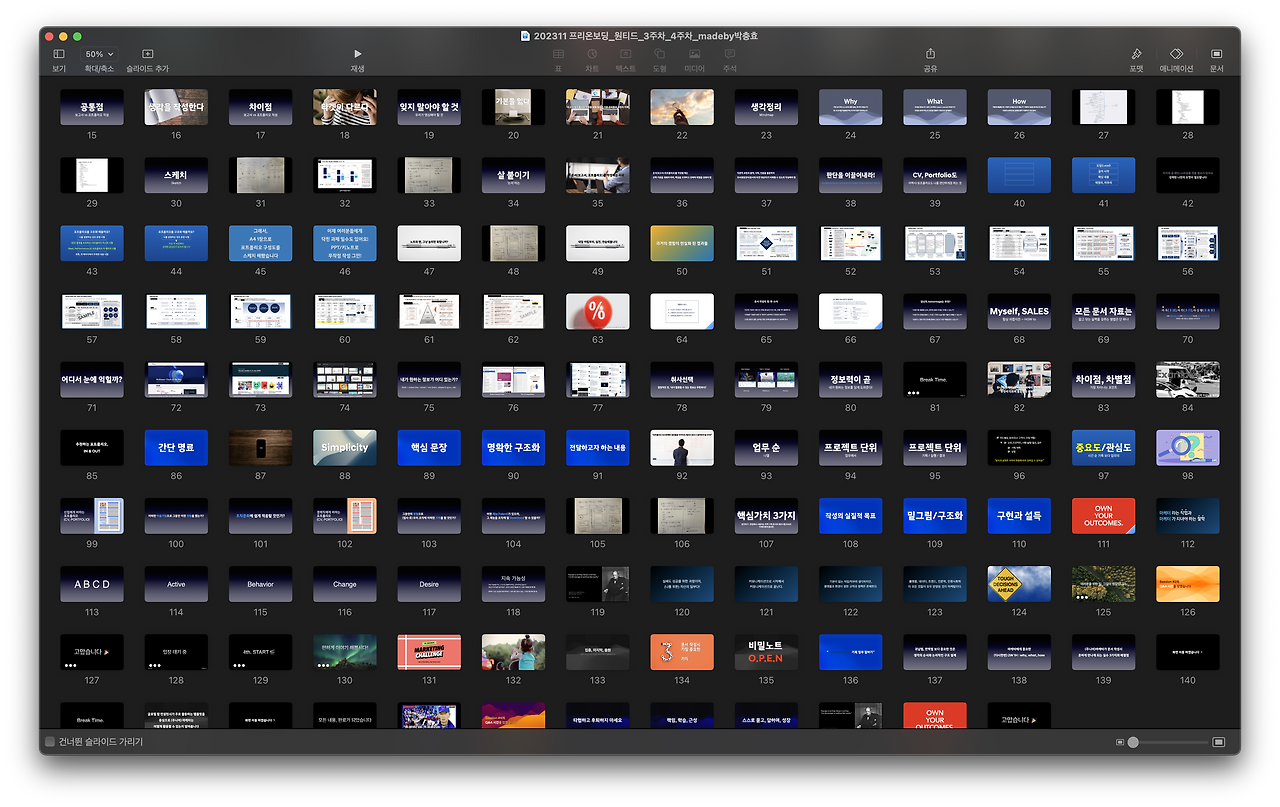Select slide 114 thumbnail titled Active
Viewport: 1280px width, 807px height.
click(176, 584)
